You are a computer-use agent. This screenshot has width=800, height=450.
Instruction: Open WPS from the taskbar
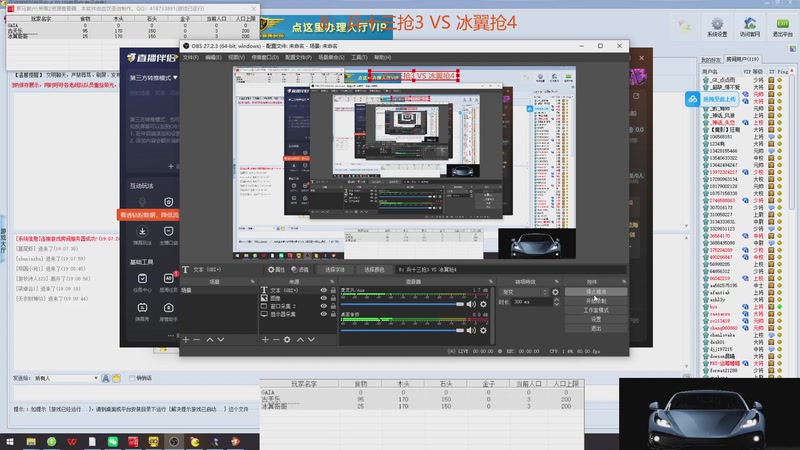point(72,442)
